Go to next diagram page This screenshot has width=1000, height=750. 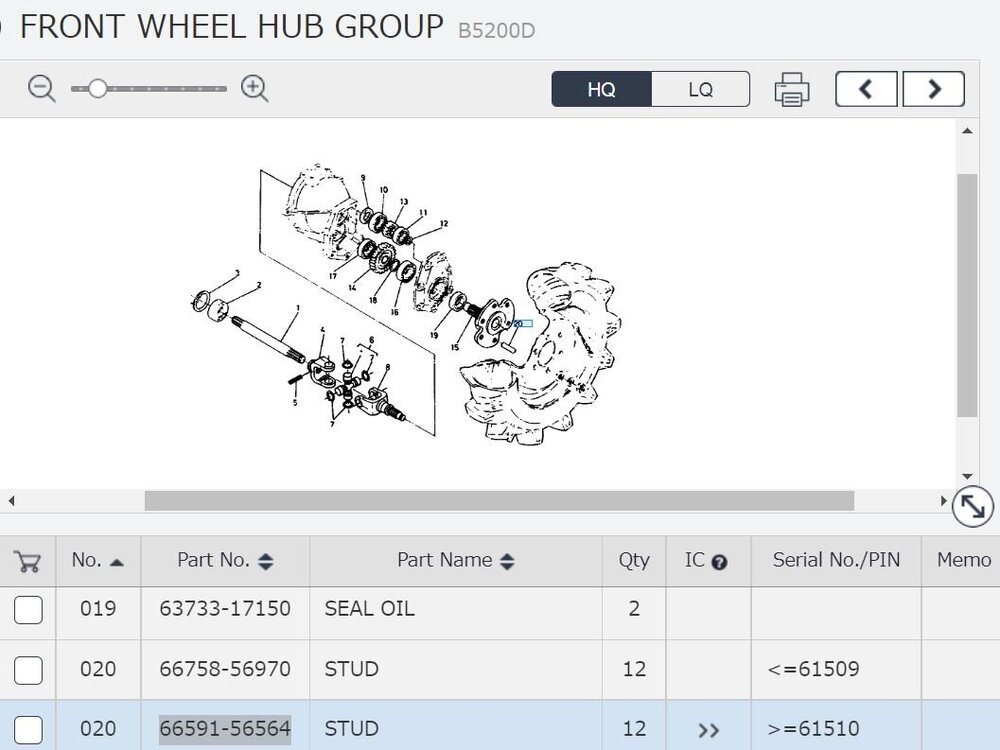point(933,88)
